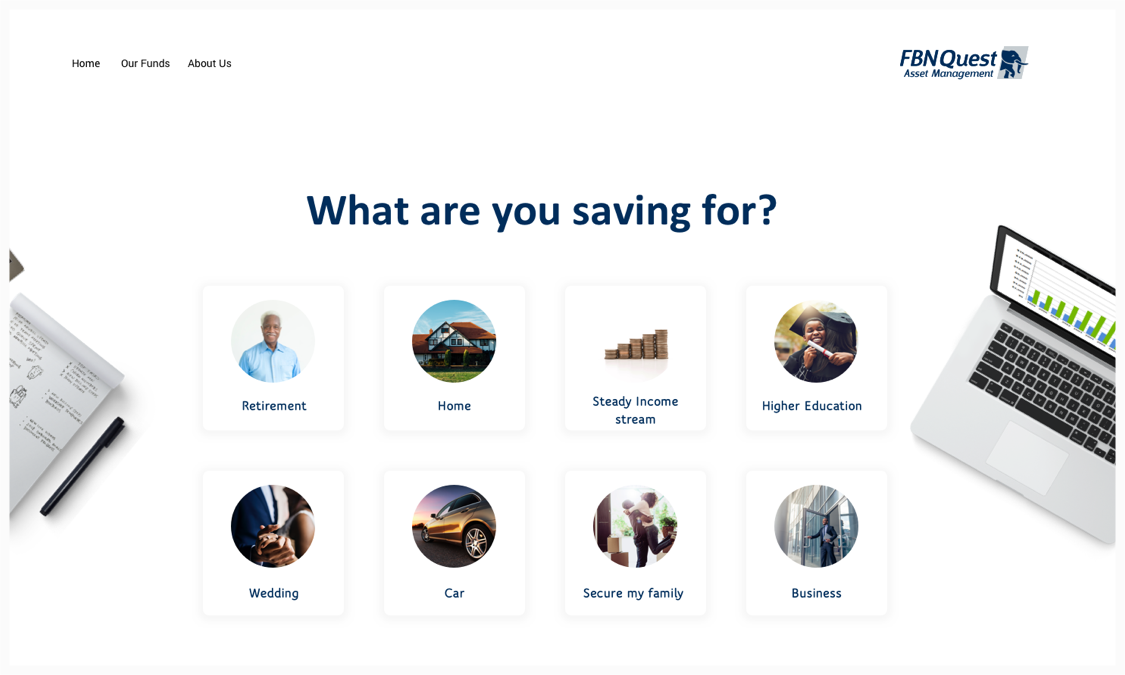Open the About Us page
This screenshot has width=1125, height=675.
(209, 63)
